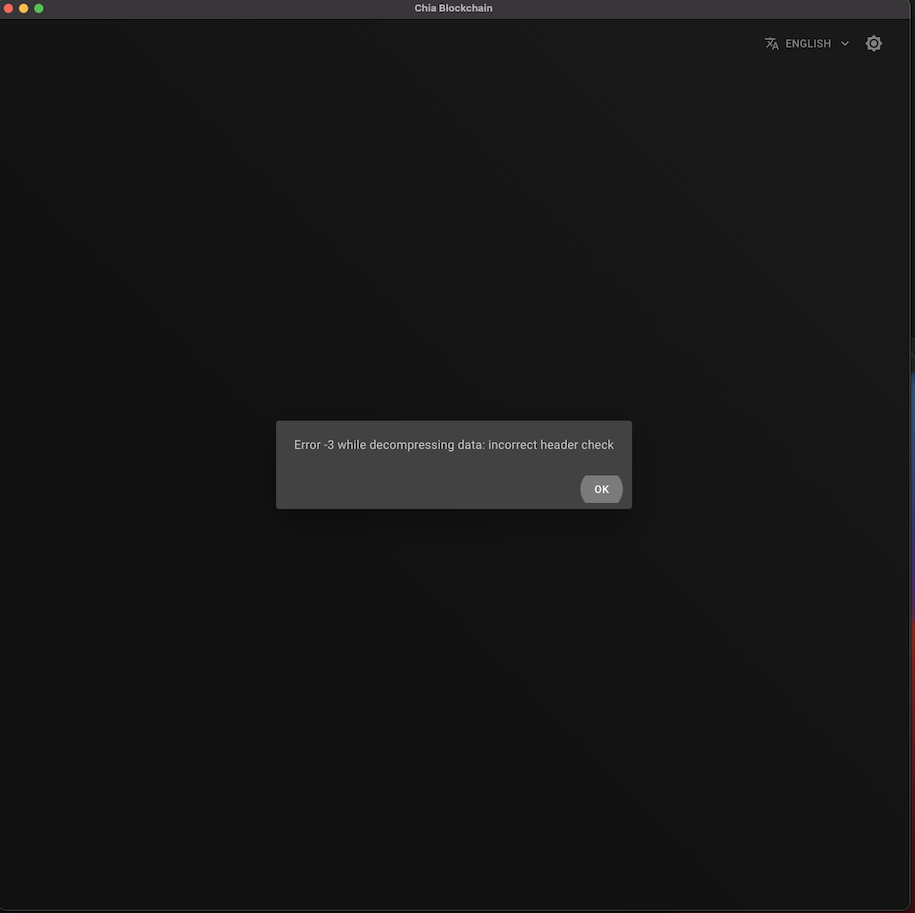The image size is (915, 913).
Task: Close the Chia Blockchain window
Action: click(8, 8)
